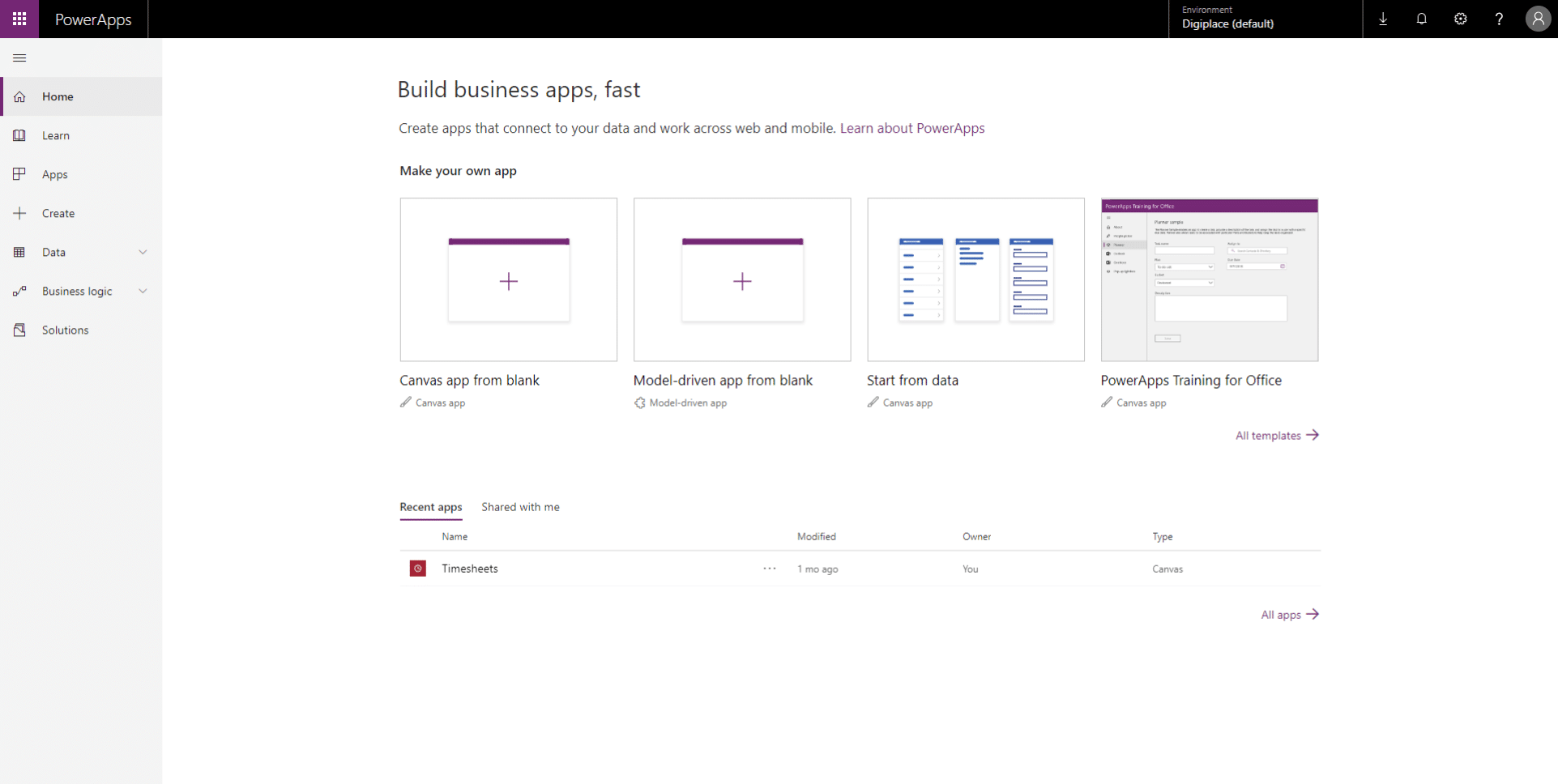Click the Start from data title
The height and width of the screenshot is (784, 1558).
coord(912,380)
